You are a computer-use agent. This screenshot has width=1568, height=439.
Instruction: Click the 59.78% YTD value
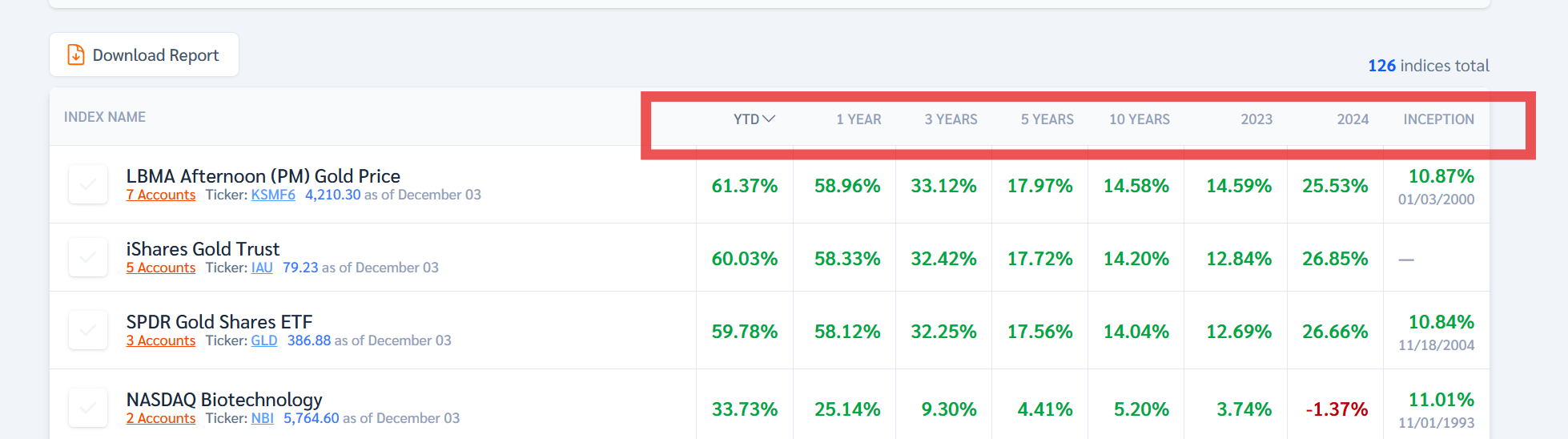tap(745, 332)
